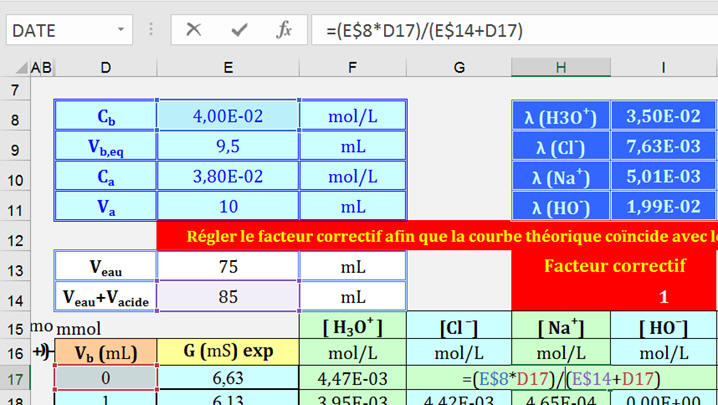Viewport: 718px width, 405px height.
Task: Select the column F header
Action: 352,67
